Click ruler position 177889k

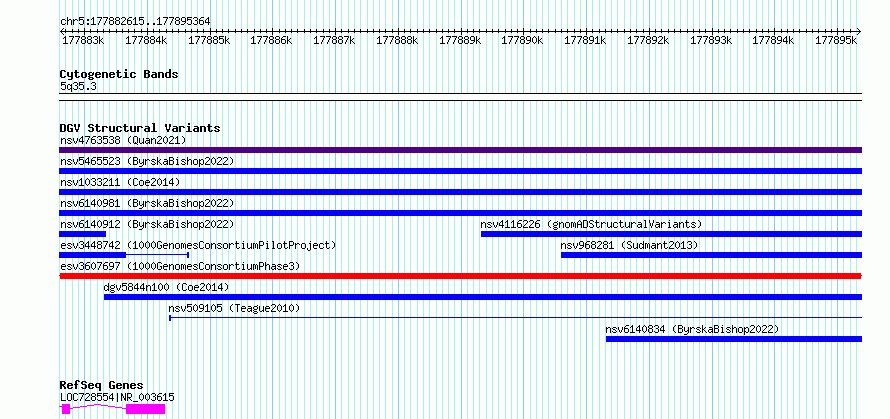coord(460,40)
